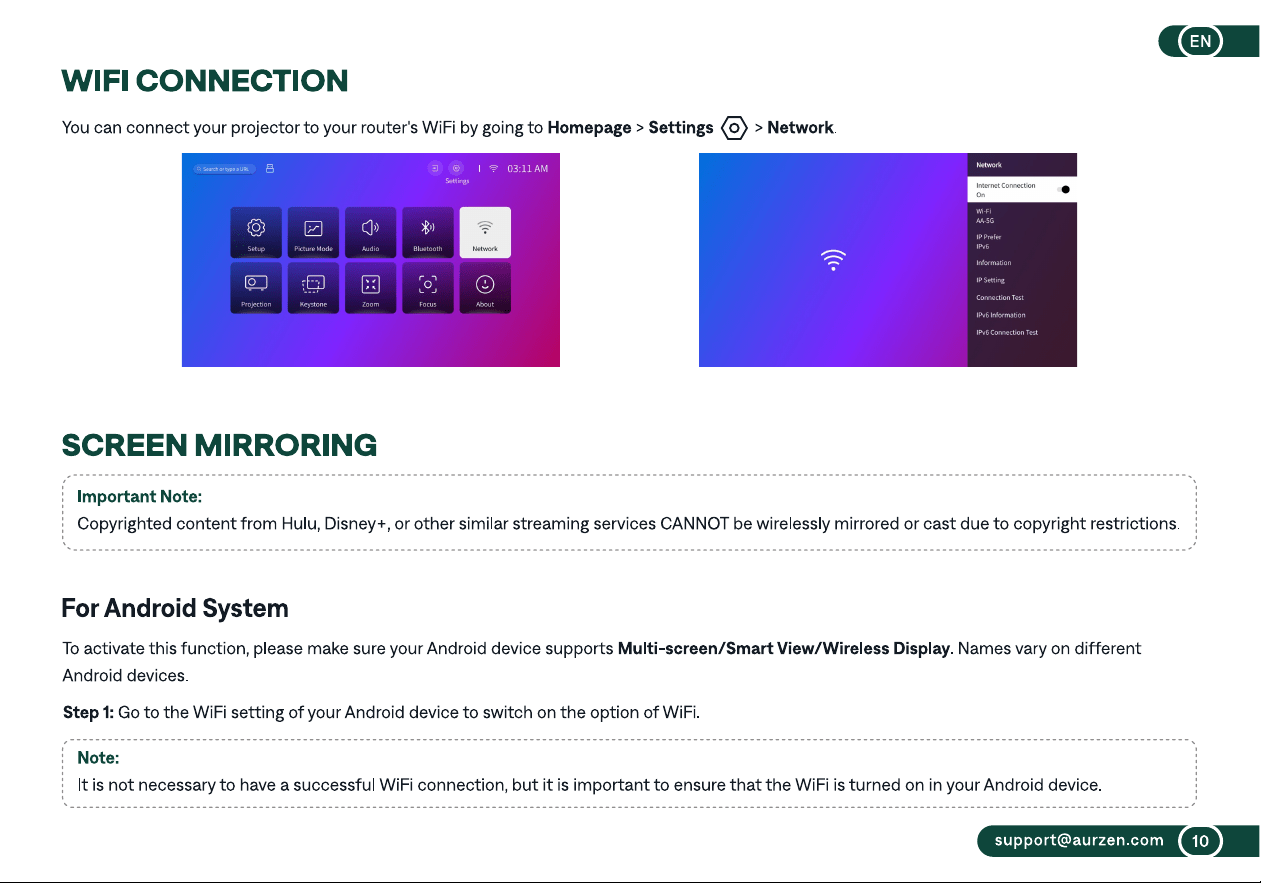The width and height of the screenshot is (1261, 883).
Task: Click 'Multi-screen/Smart View/Wireless Display.' bold text
Action: tap(785, 649)
